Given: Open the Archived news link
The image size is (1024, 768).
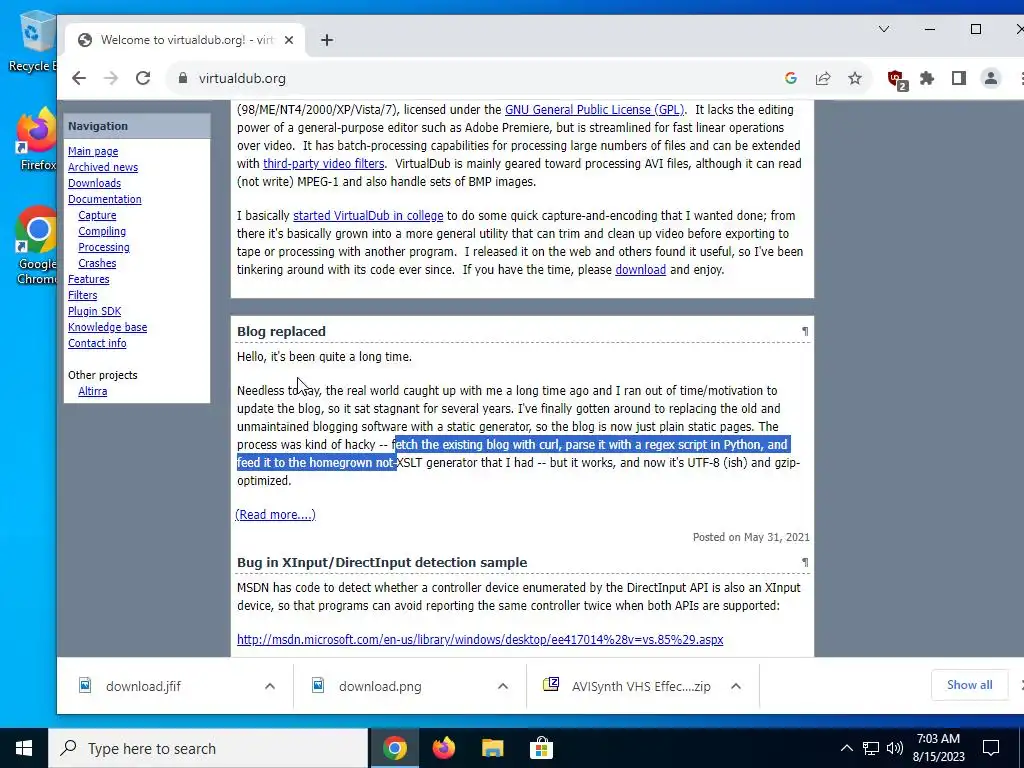Looking at the screenshot, I should tap(103, 167).
